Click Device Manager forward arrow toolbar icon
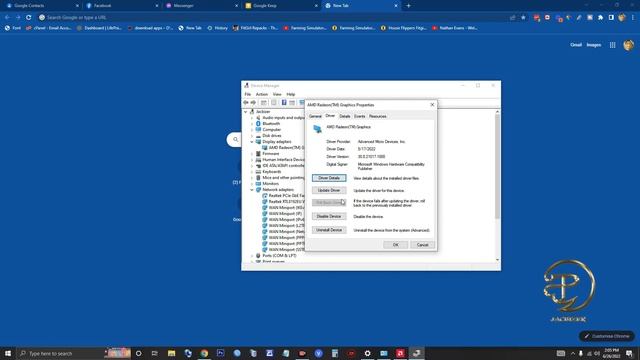Image resolution: width=640 pixels, height=360 pixels. (x=253, y=102)
